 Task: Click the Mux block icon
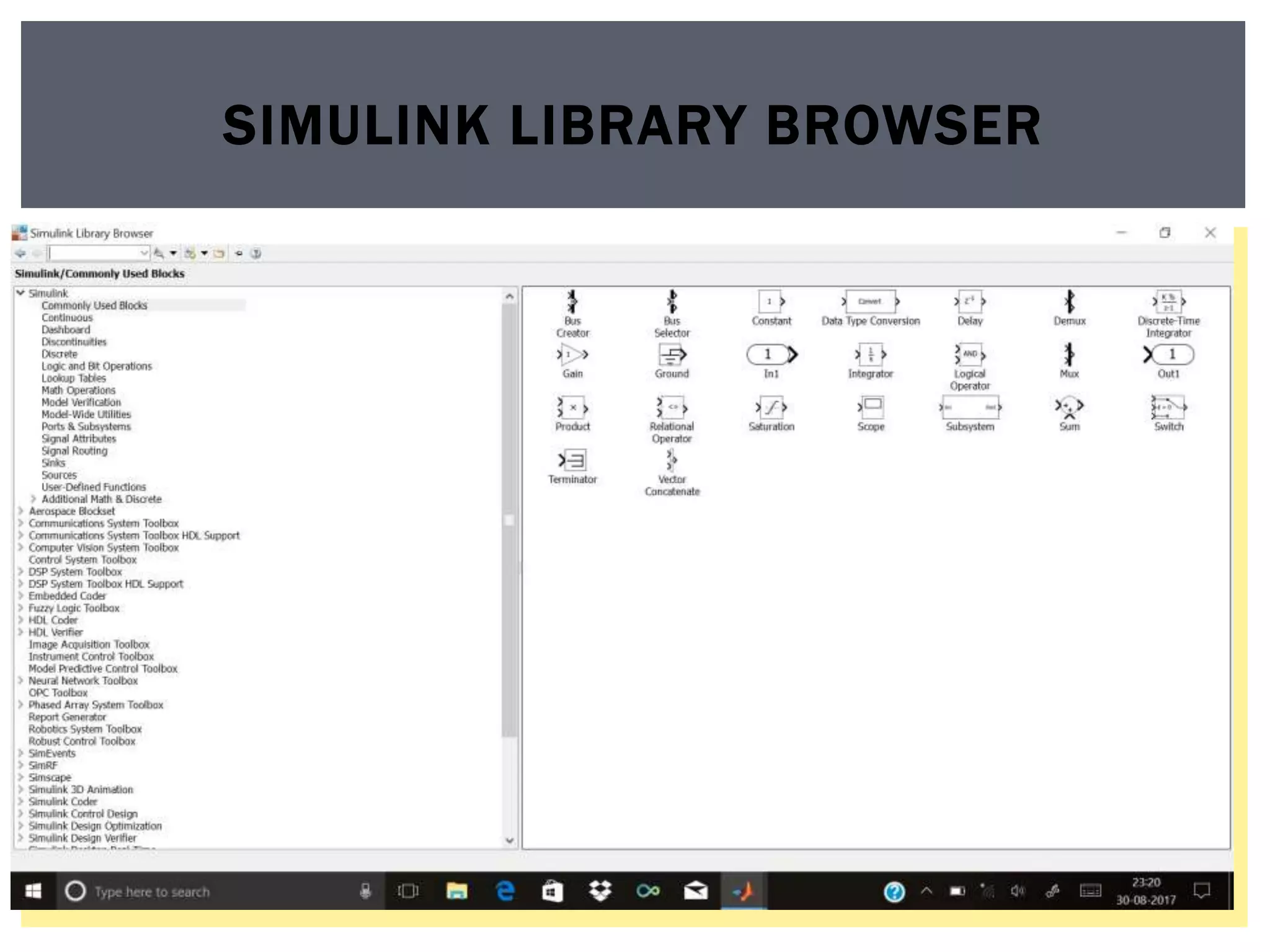pyautogui.click(x=1069, y=355)
